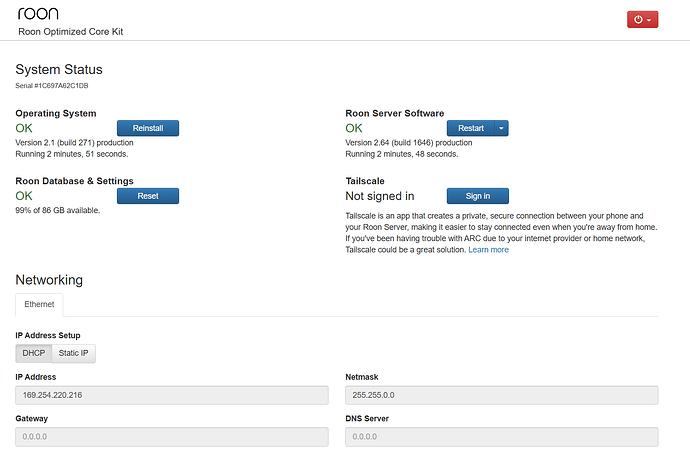
Task: Follow the Tailscale Learn more link
Action: point(488,250)
